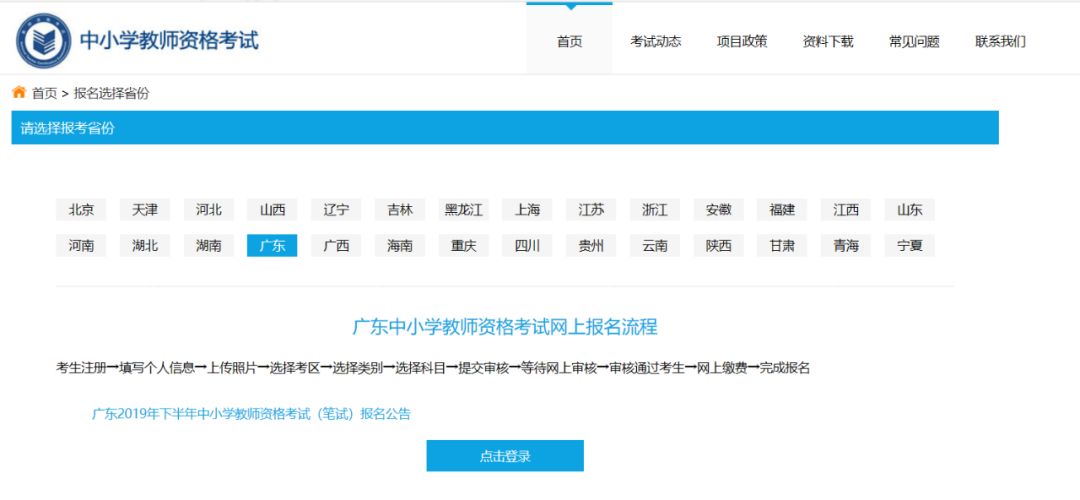Choose 安徽 province
Screen dimensions: 1080x500
tap(719, 210)
